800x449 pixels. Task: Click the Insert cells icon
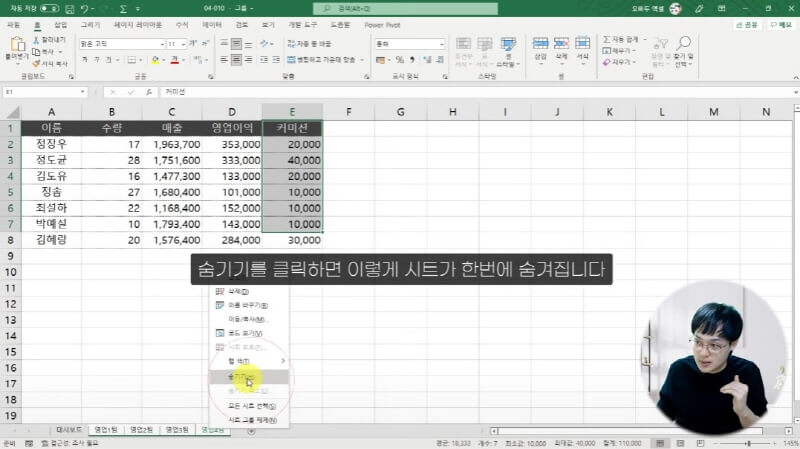[540, 43]
